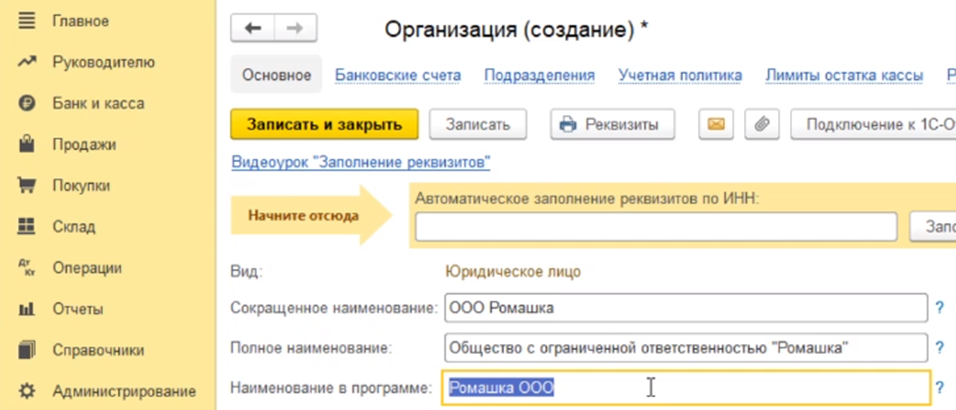This screenshot has width=956, height=410.
Task: Open the Главное menu section
Action: pos(80,20)
